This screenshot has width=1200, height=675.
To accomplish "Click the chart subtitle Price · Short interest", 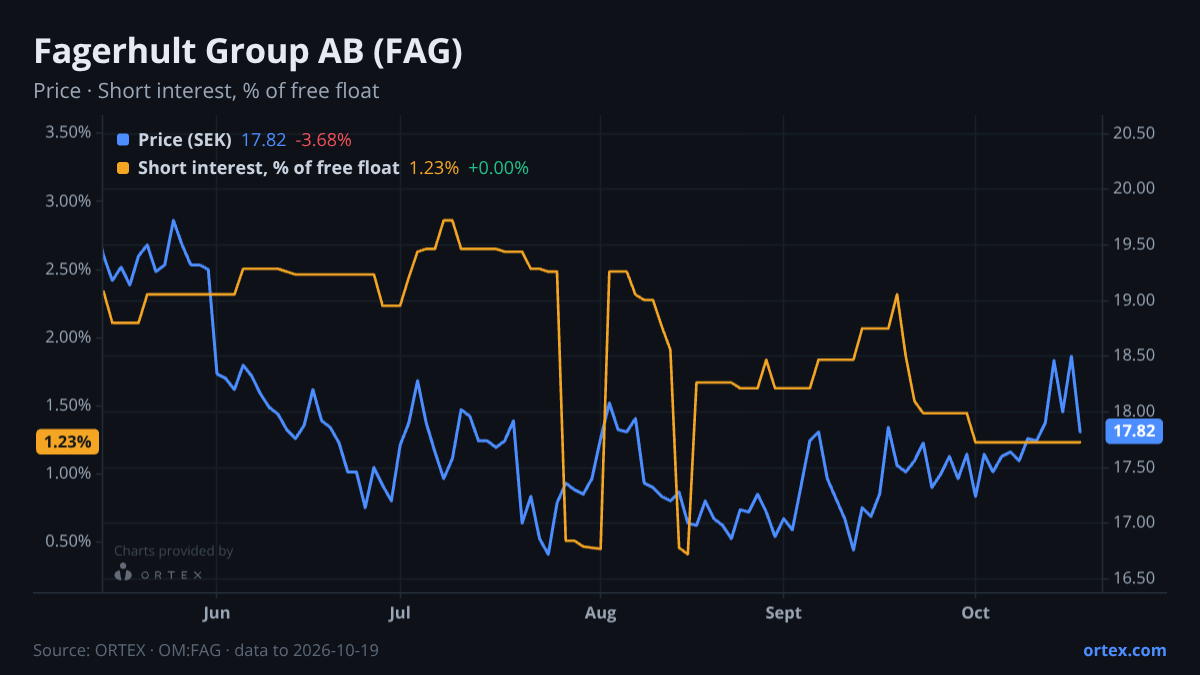I will 206,91.
